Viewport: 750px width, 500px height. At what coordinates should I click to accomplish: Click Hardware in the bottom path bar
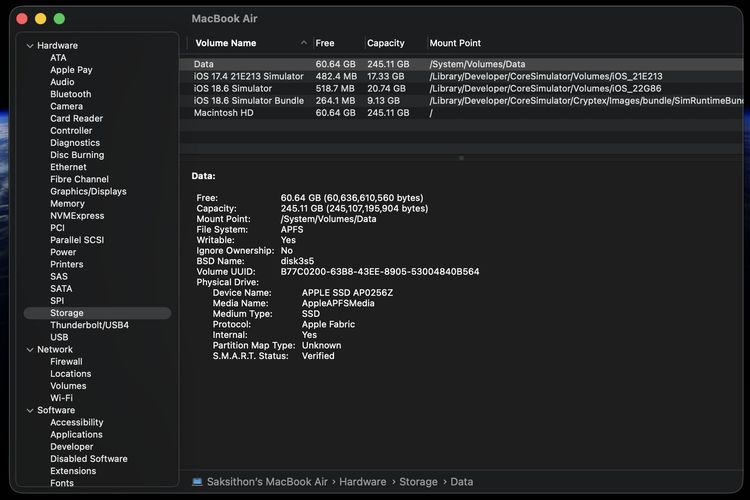362,482
